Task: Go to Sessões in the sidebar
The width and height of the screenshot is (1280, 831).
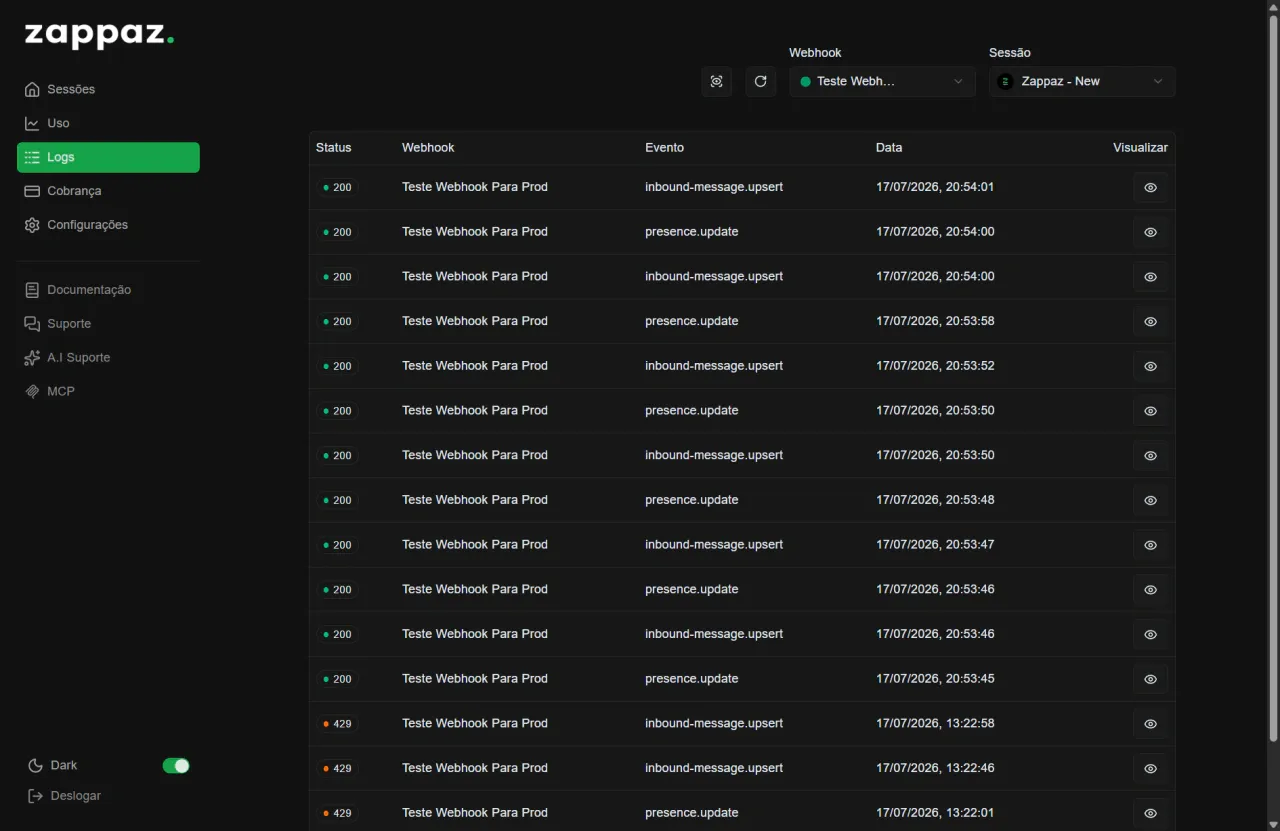Action: (x=108, y=89)
